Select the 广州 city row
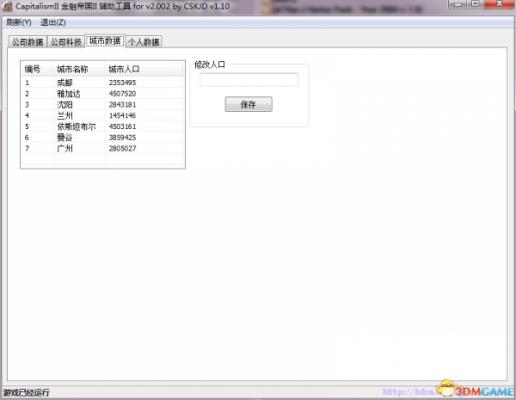The width and height of the screenshot is (516, 400). point(103,148)
